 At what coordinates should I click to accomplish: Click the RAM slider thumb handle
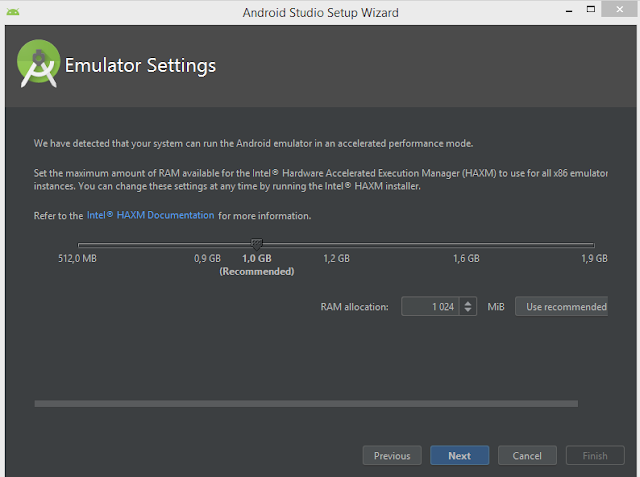tap(256, 244)
